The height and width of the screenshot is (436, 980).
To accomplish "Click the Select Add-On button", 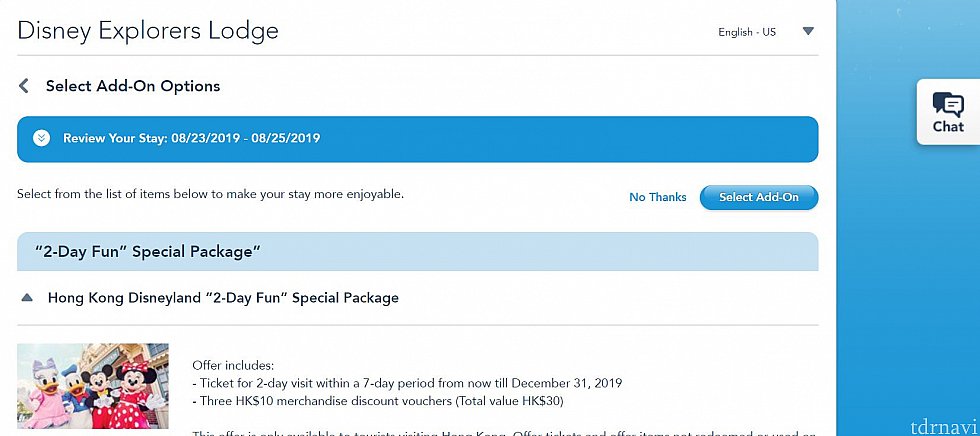I will tap(759, 197).
